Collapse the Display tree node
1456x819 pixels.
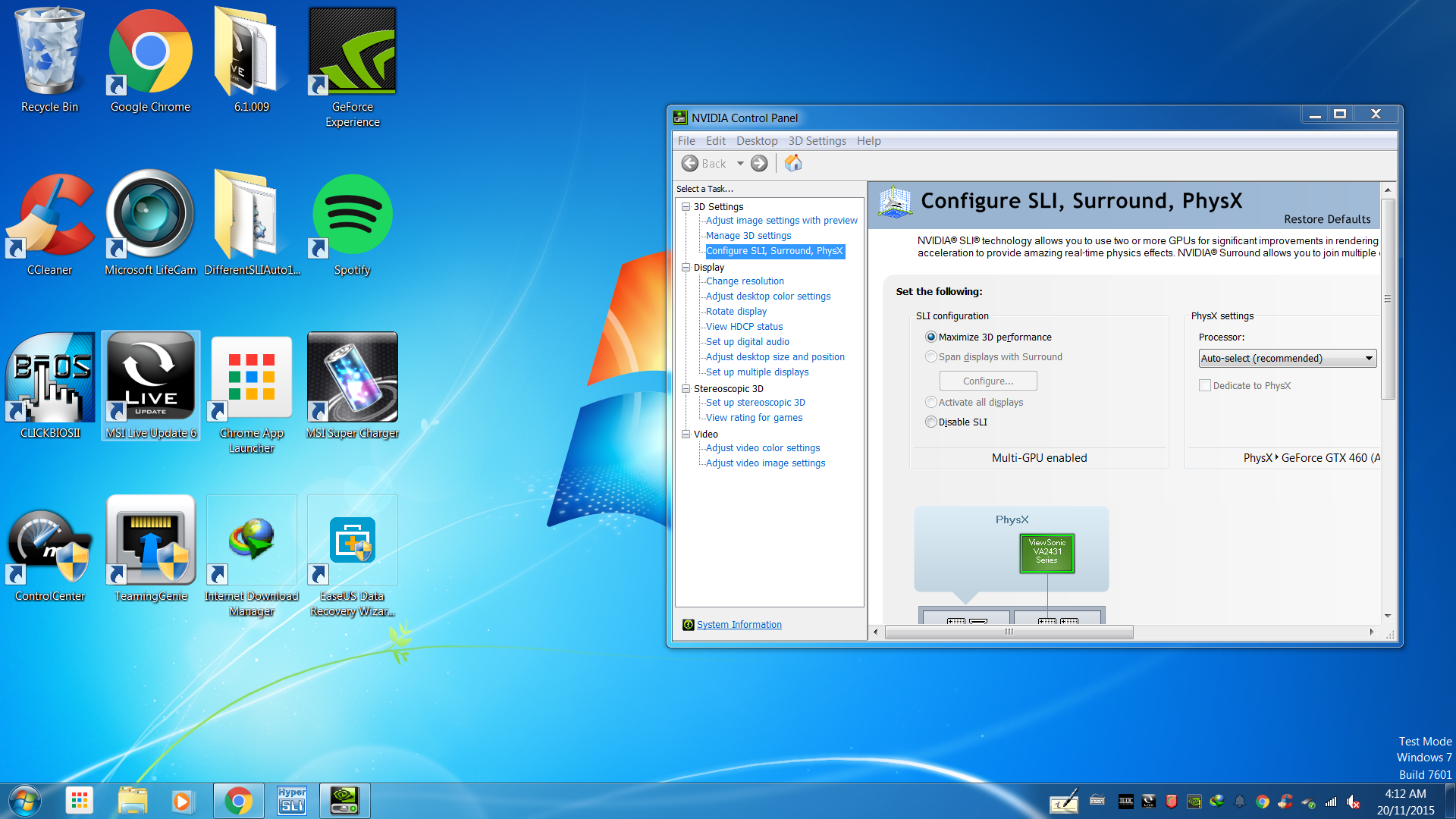tap(686, 267)
